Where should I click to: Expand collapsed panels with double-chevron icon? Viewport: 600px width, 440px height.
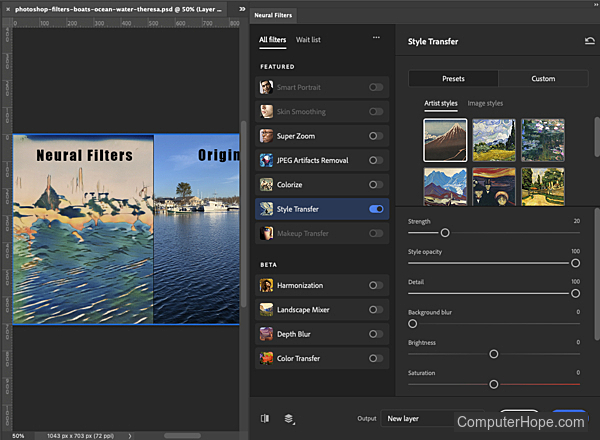tap(242, 9)
